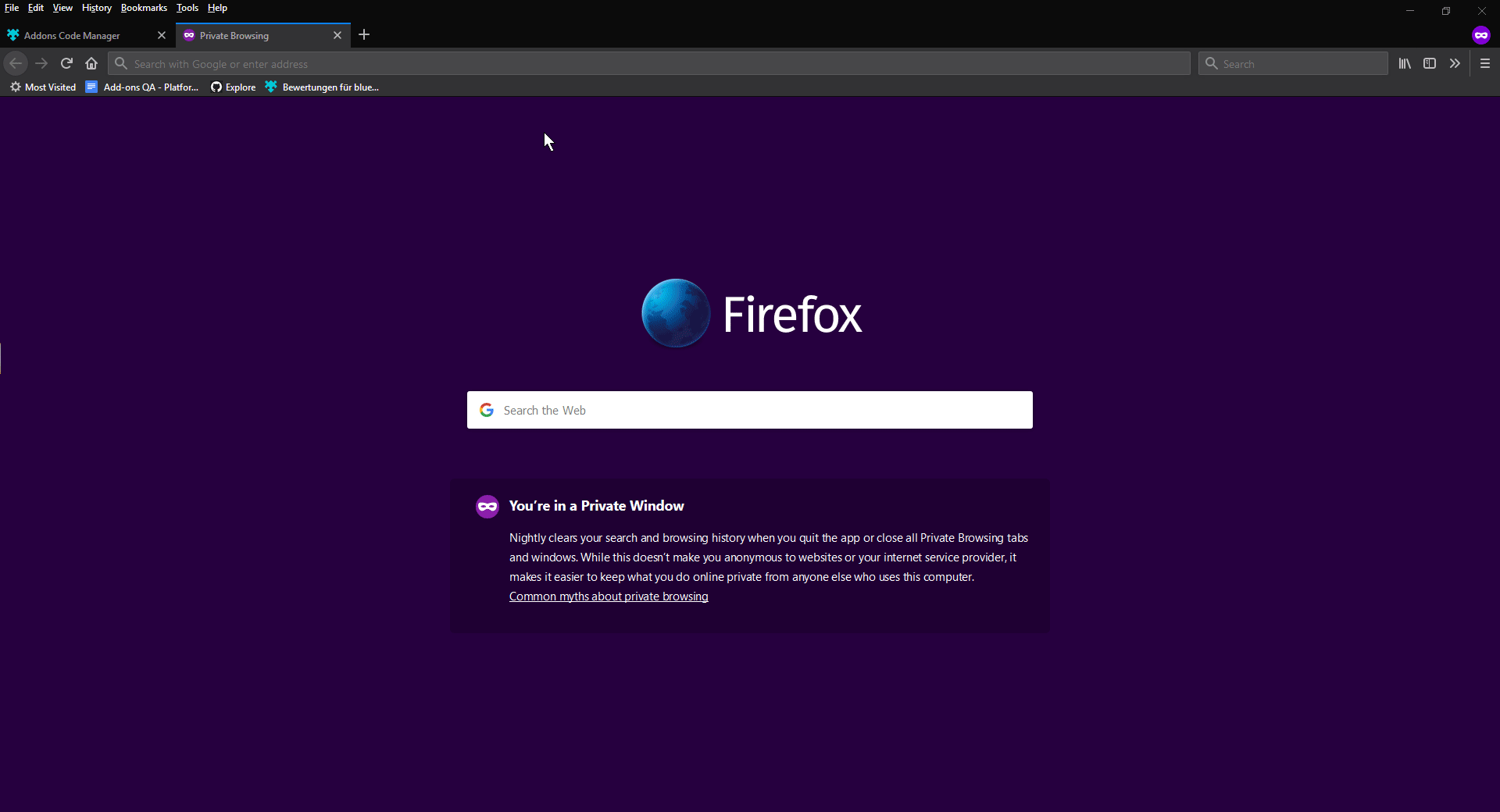This screenshot has width=1500, height=812.
Task: Open the Tools menu
Action: 187,8
